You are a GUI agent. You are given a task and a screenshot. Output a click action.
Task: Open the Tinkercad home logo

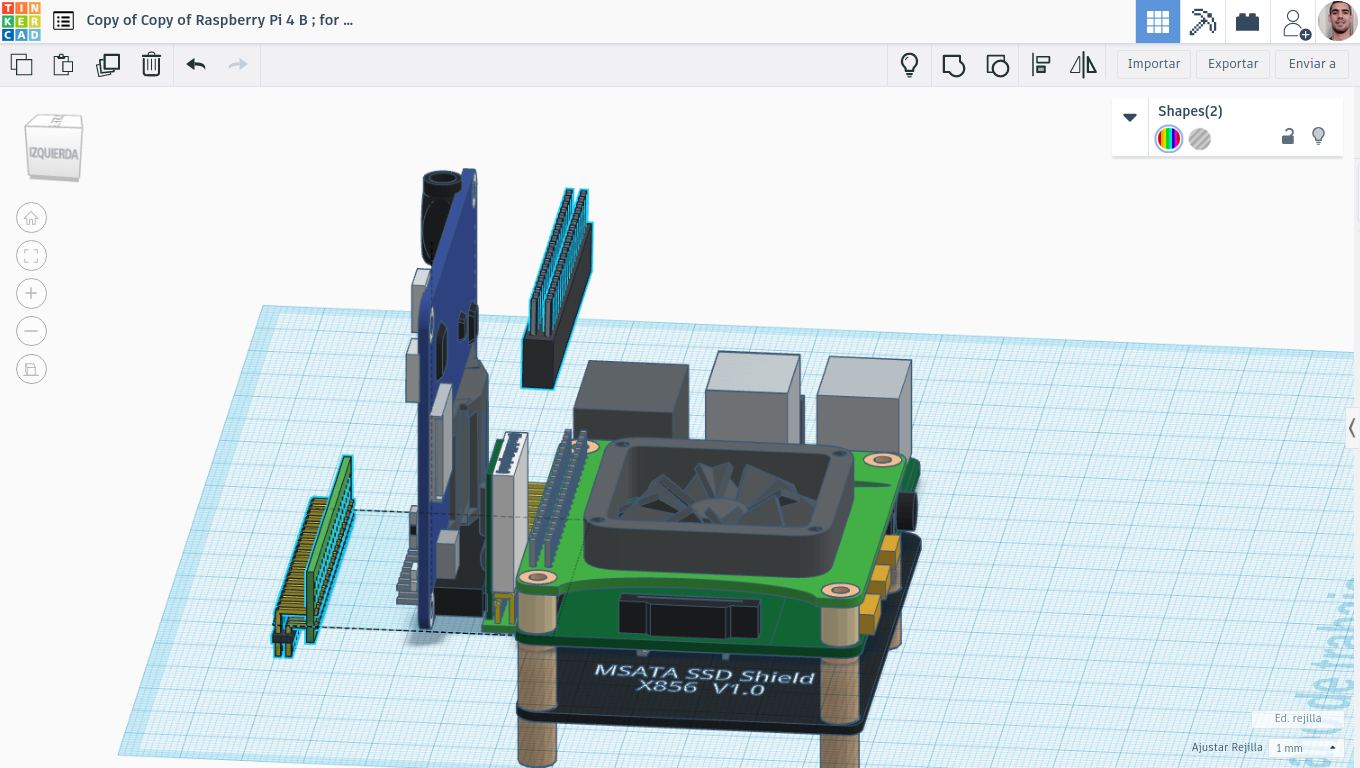pos(21,21)
